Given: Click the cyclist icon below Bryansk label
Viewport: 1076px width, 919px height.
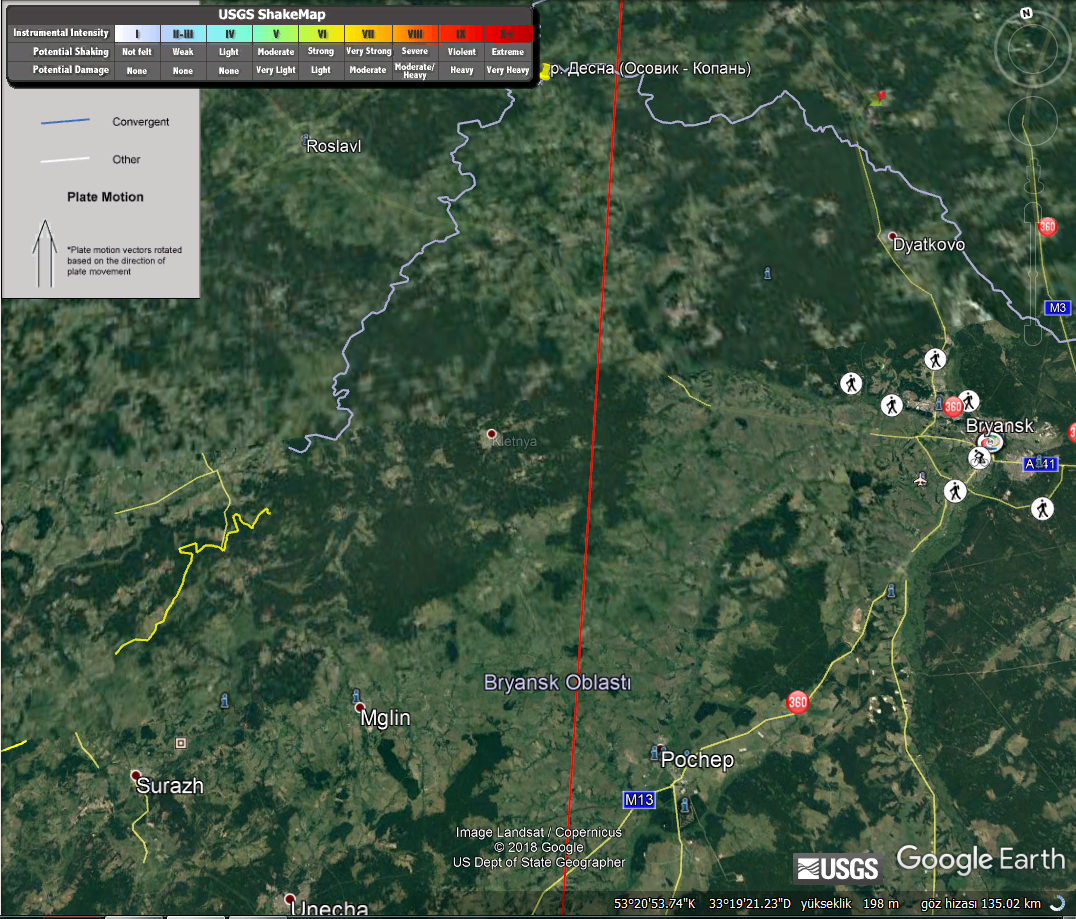Looking at the screenshot, I should (979, 458).
